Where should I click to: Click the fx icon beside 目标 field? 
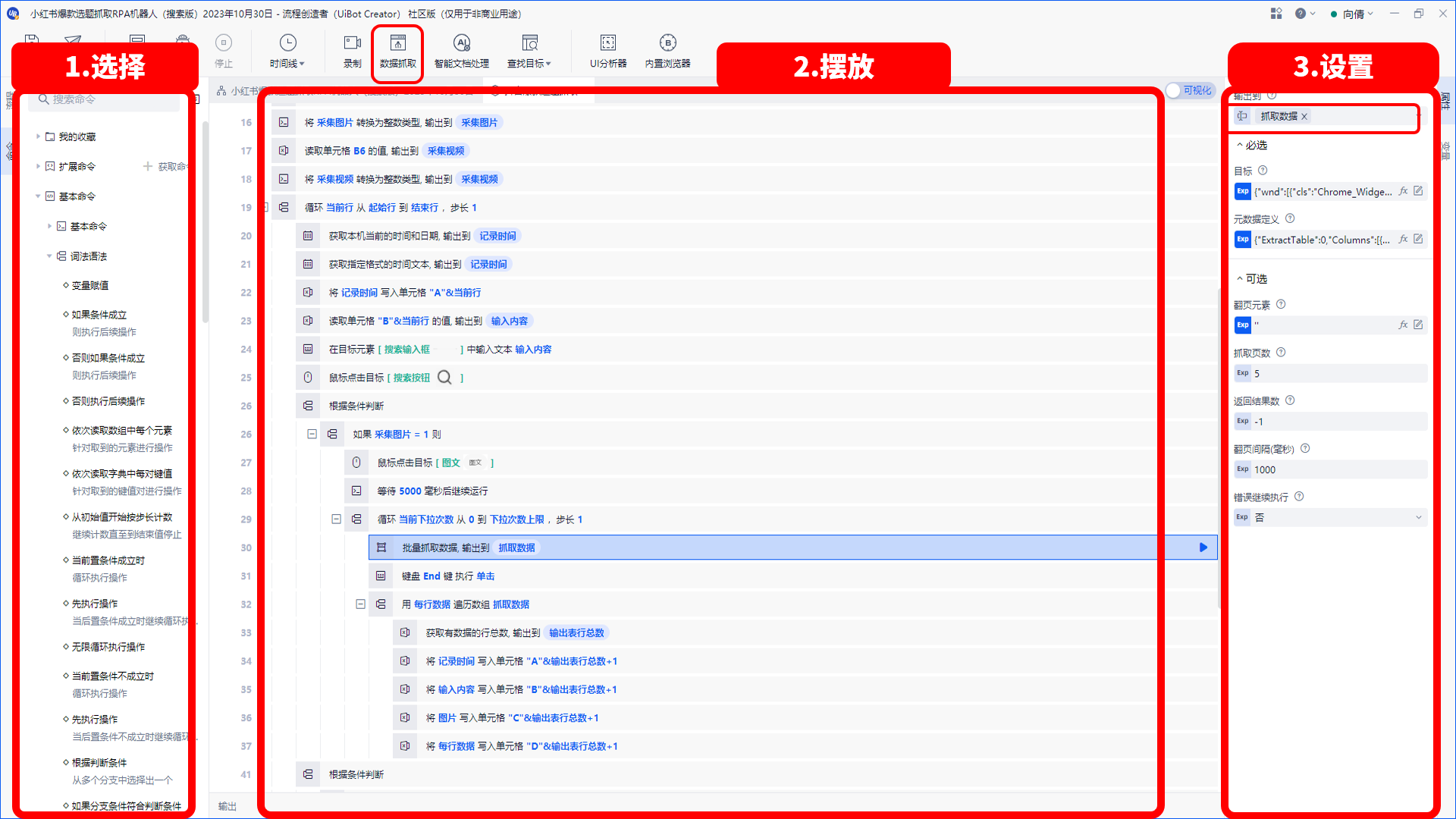[x=1403, y=191]
